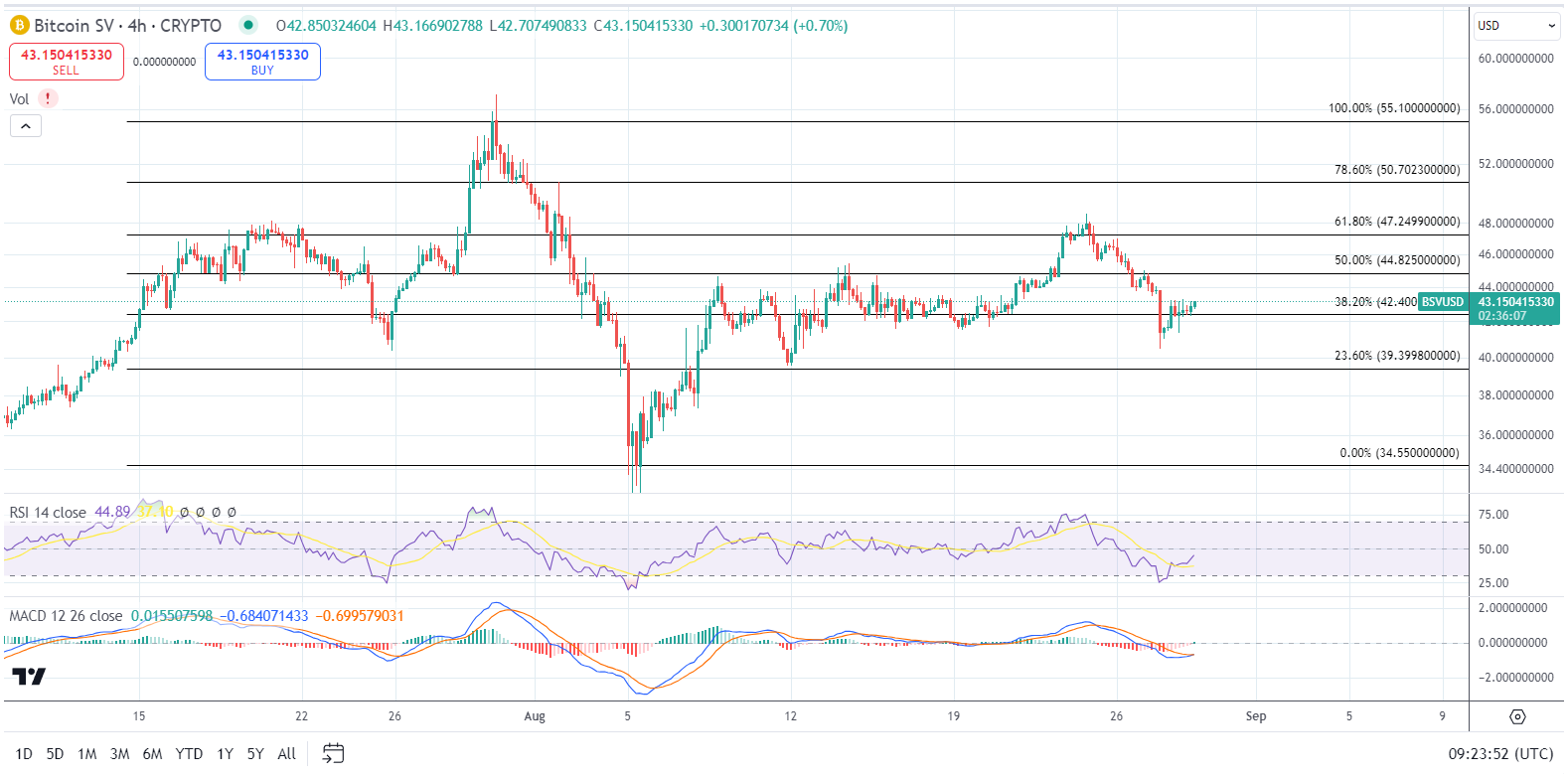Click the MACD value 0.015507598

[172, 616]
